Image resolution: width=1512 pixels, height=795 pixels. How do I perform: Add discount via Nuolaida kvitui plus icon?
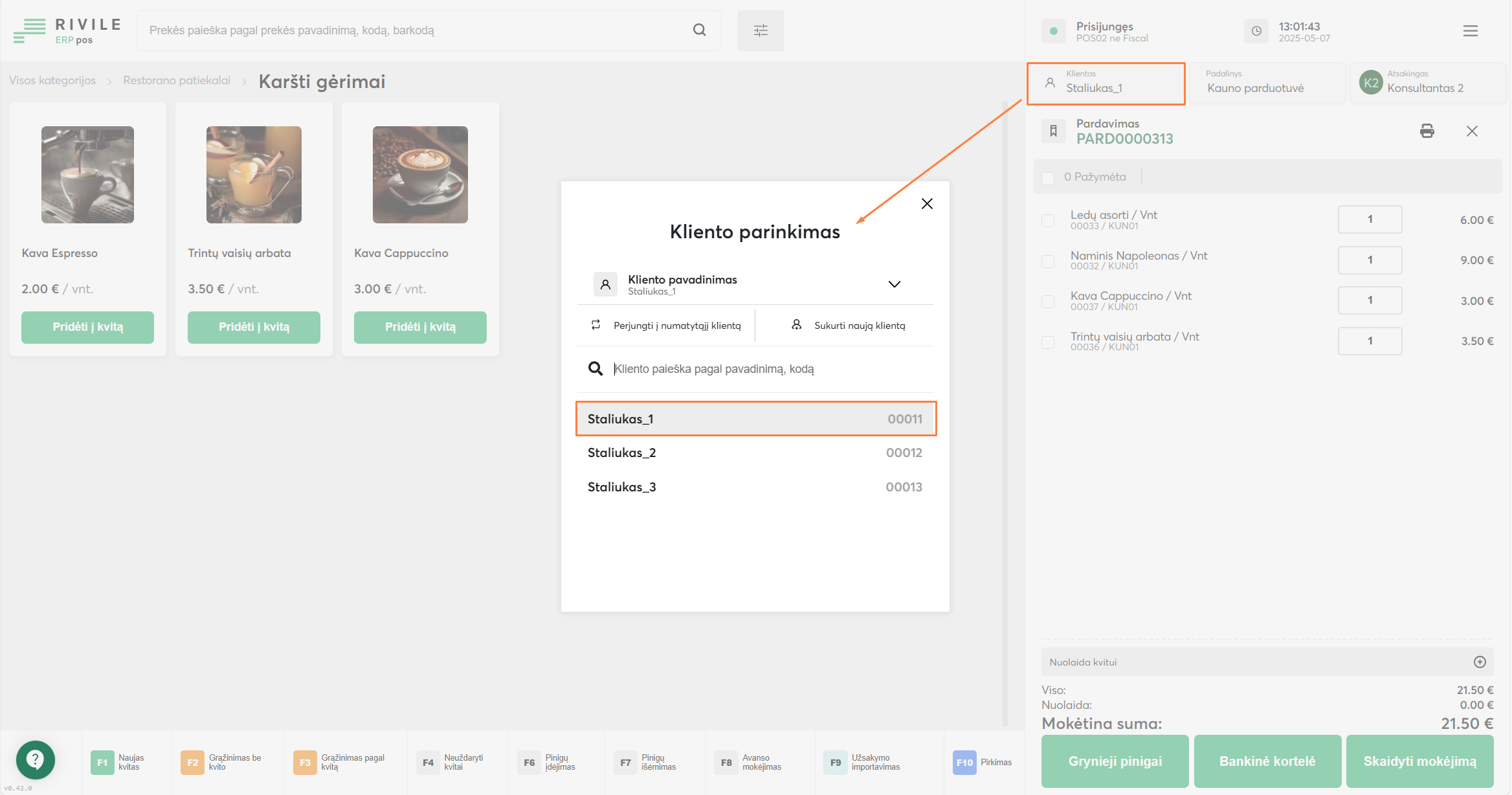(1480, 662)
